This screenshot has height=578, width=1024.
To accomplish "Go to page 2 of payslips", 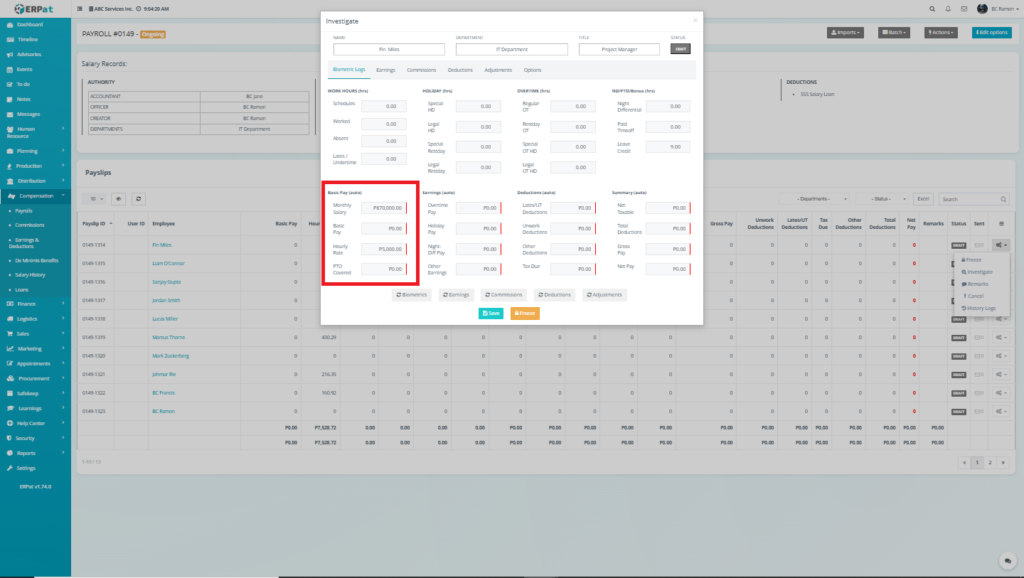I will [990, 463].
